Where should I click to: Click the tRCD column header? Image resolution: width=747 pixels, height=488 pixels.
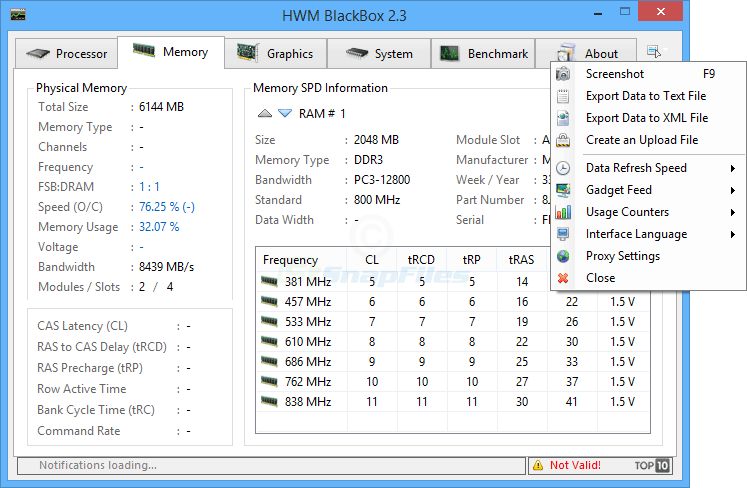422,260
